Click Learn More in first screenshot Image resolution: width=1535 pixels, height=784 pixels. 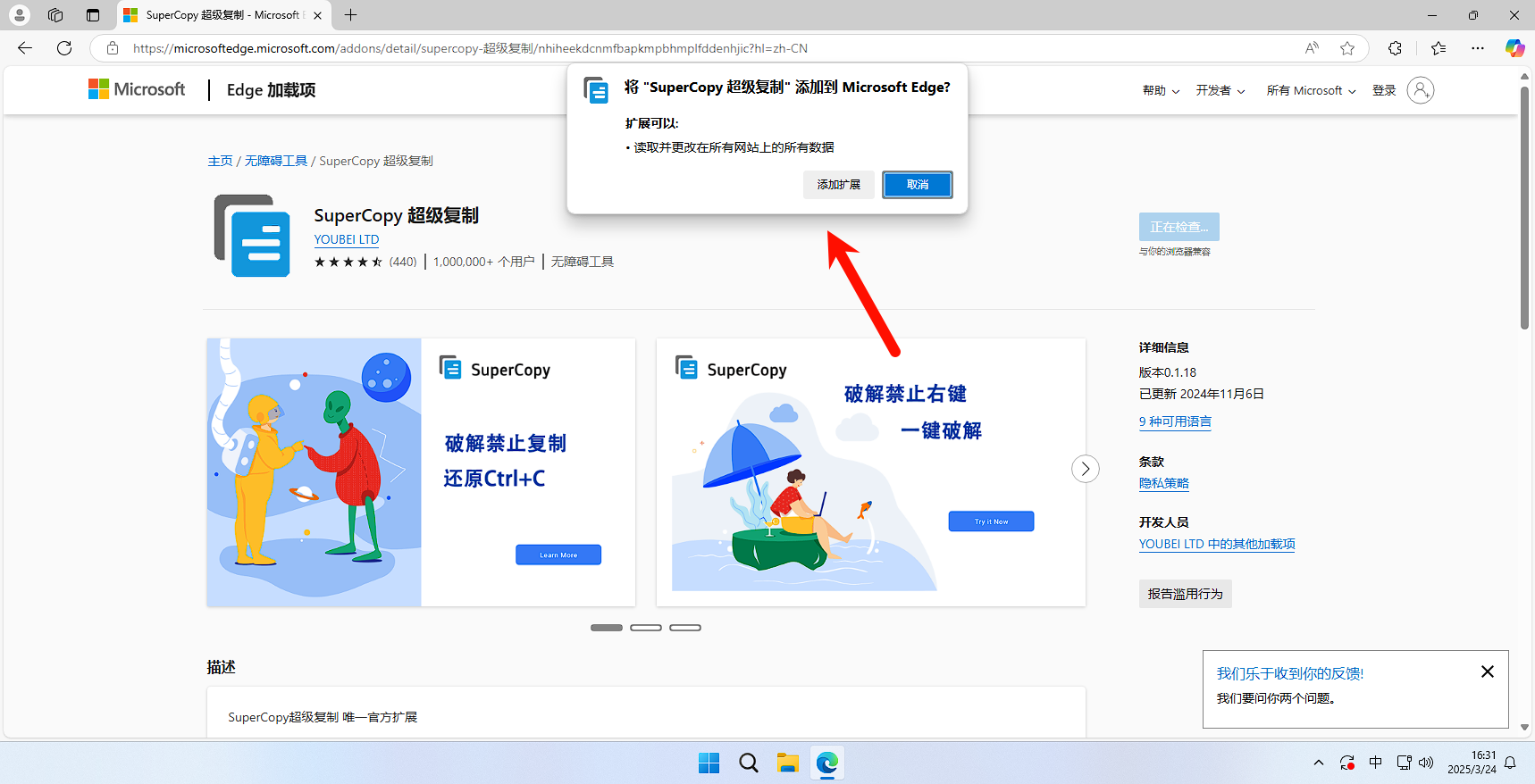pos(558,555)
